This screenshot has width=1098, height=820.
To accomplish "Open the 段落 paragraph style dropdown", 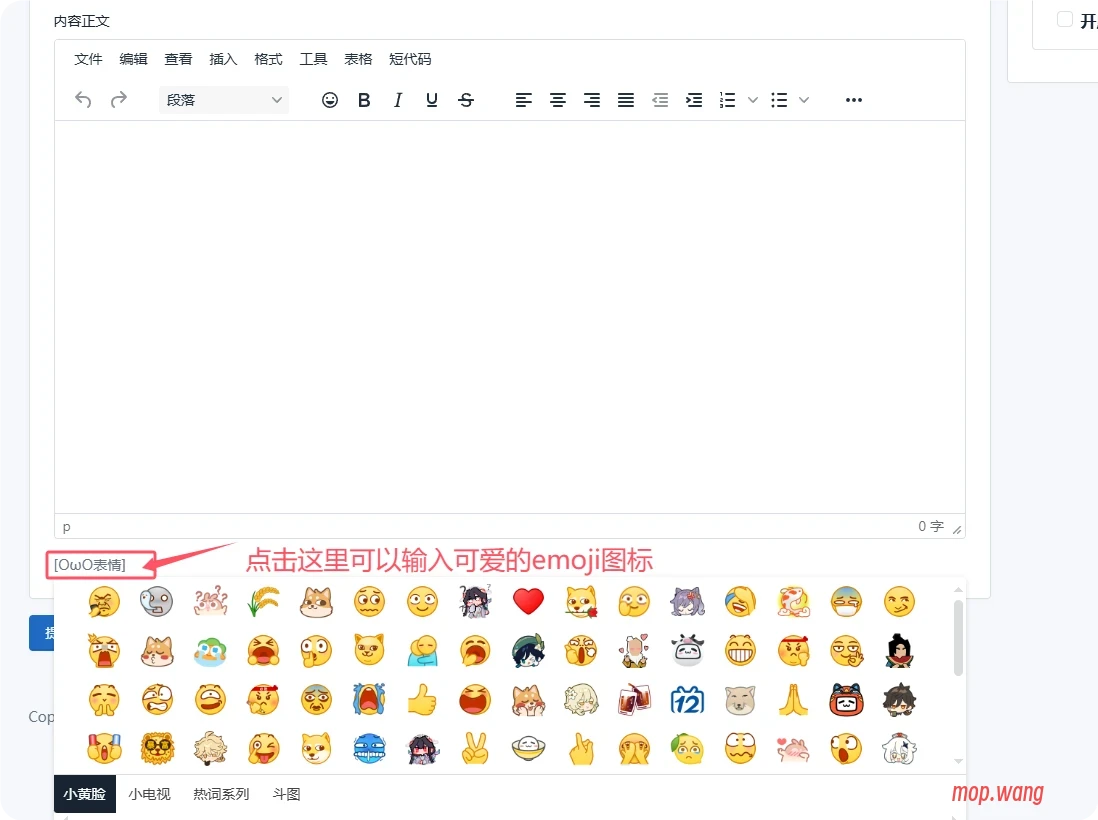I will click(222, 99).
